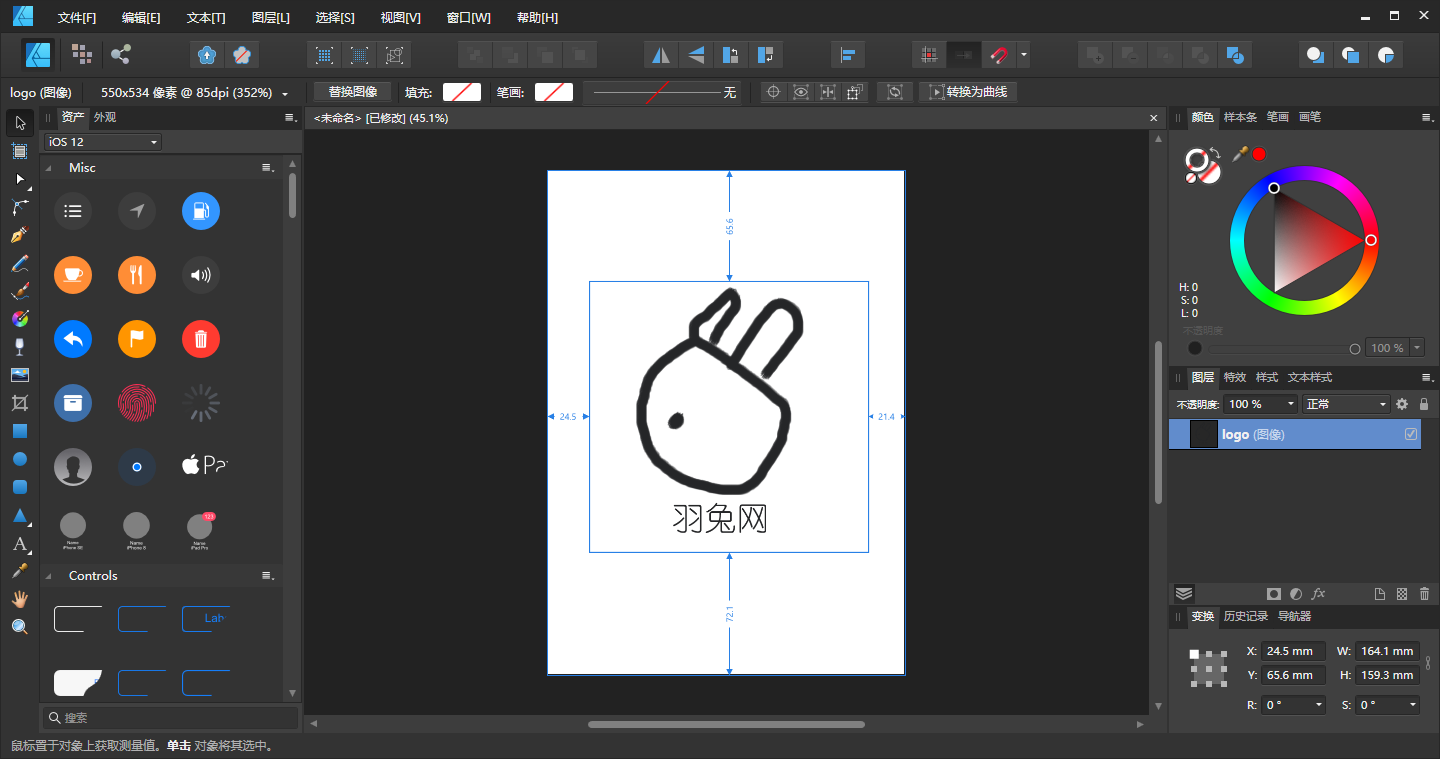Select the Node tool

point(20,179)
